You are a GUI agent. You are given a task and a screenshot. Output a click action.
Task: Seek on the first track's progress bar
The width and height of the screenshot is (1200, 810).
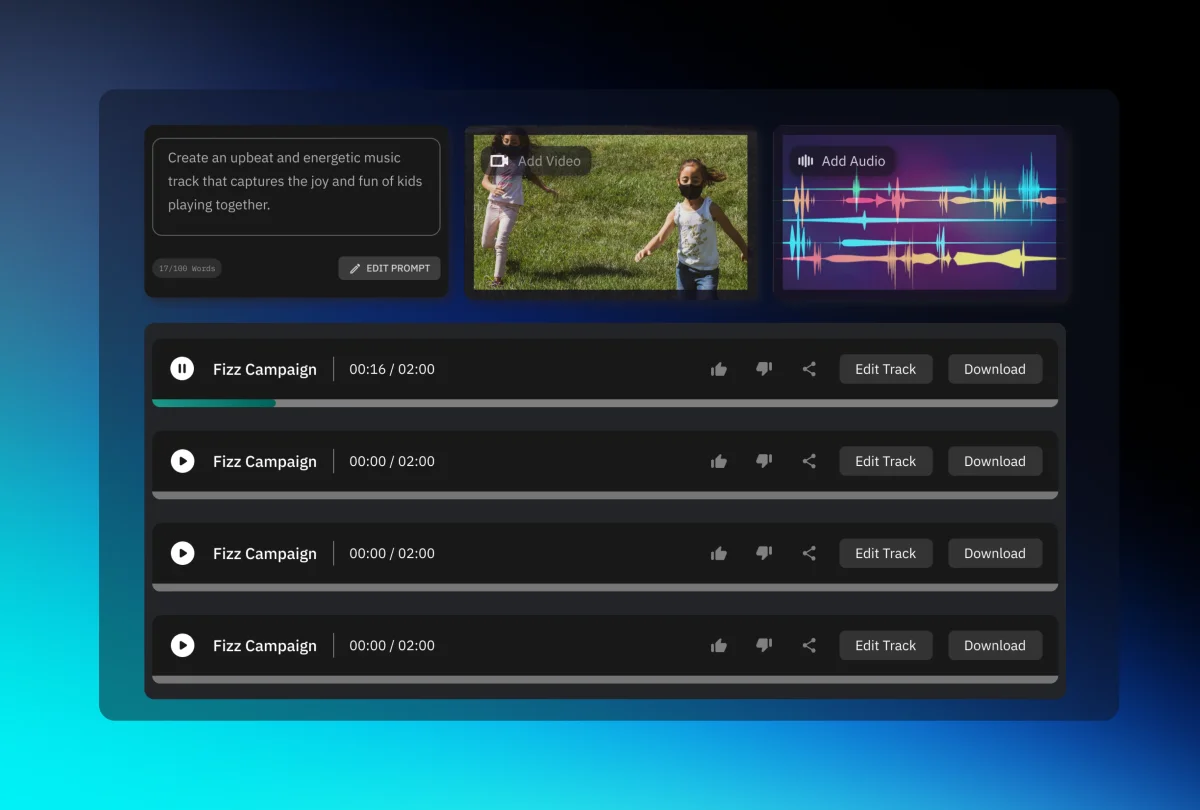click(x=604, y=402)
